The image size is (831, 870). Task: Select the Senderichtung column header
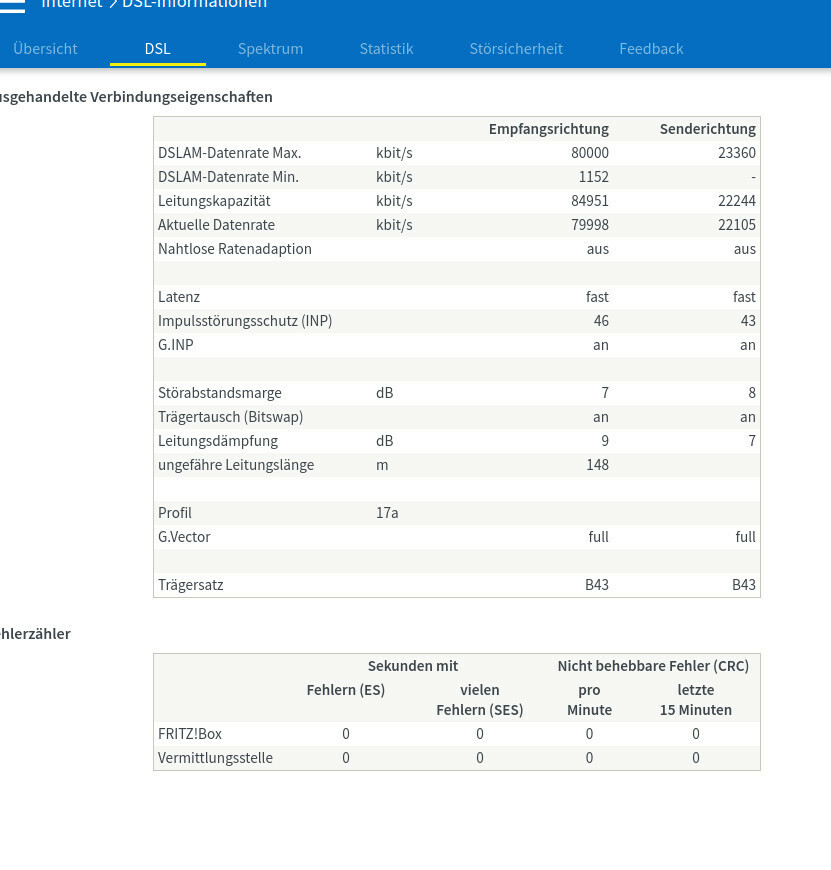pyautogui.click(x=707, y=129)
